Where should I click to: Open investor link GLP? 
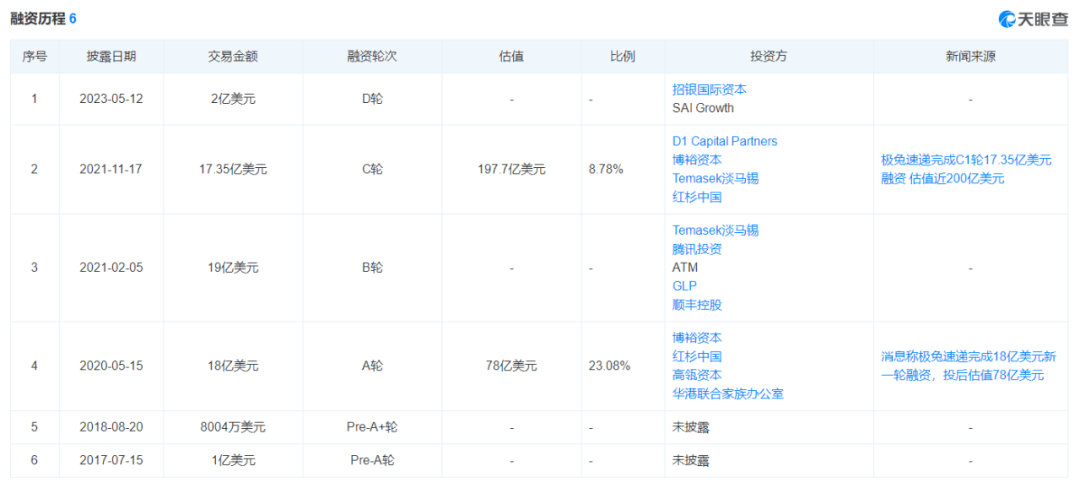coord(685,286)
